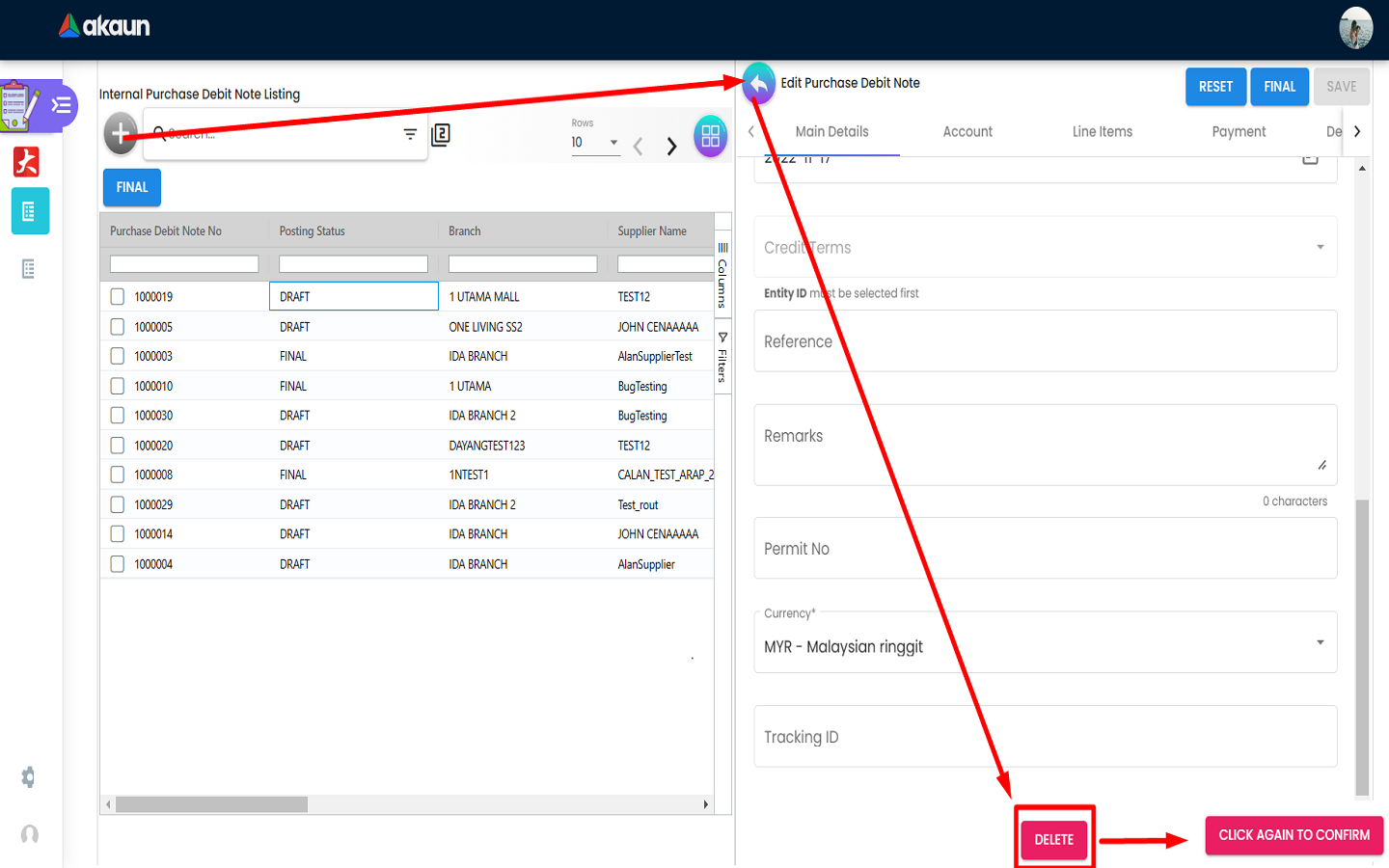Open the user account icon in sidebar

click(30, 834)
